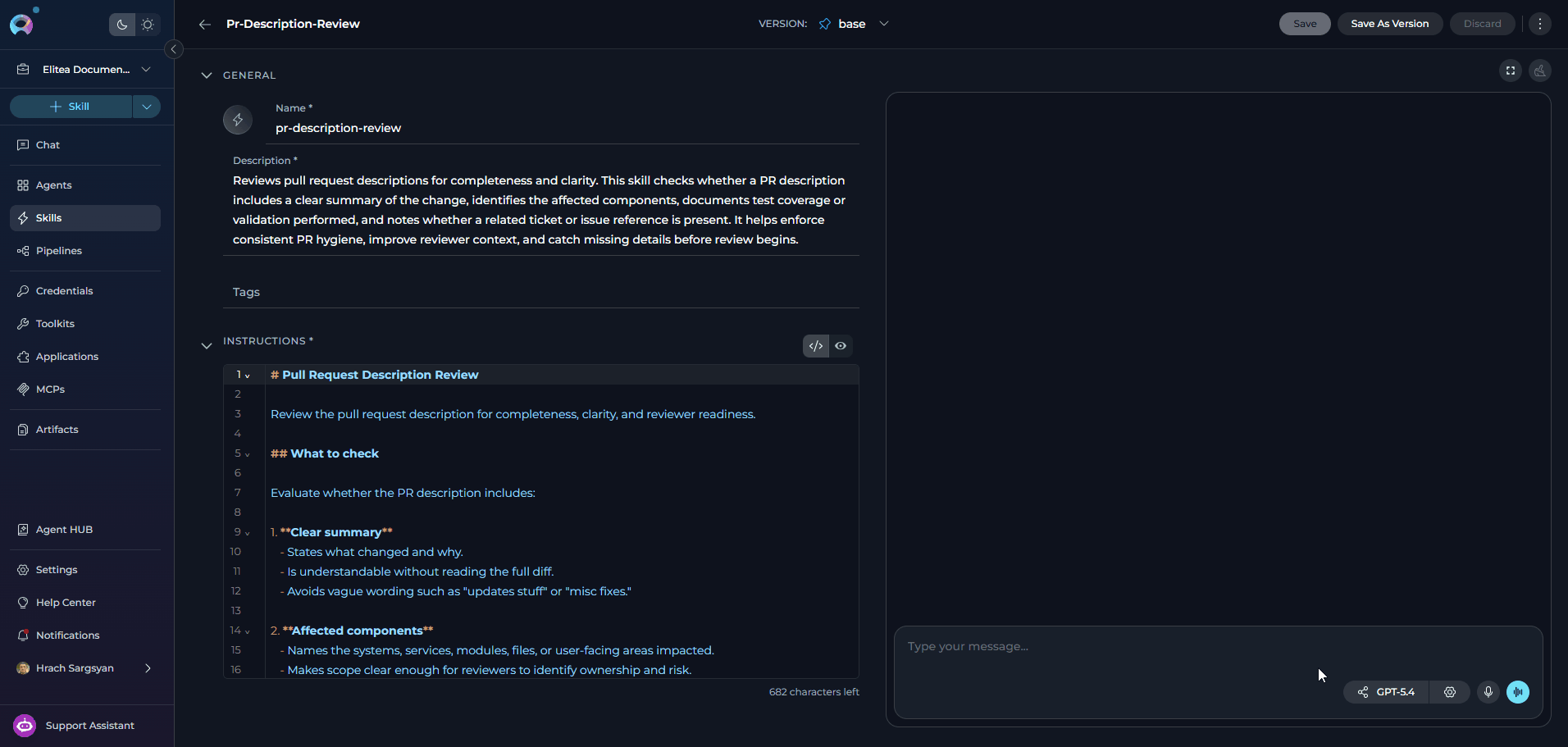Click '682 characters left' counter

click(x=814, y=692)
